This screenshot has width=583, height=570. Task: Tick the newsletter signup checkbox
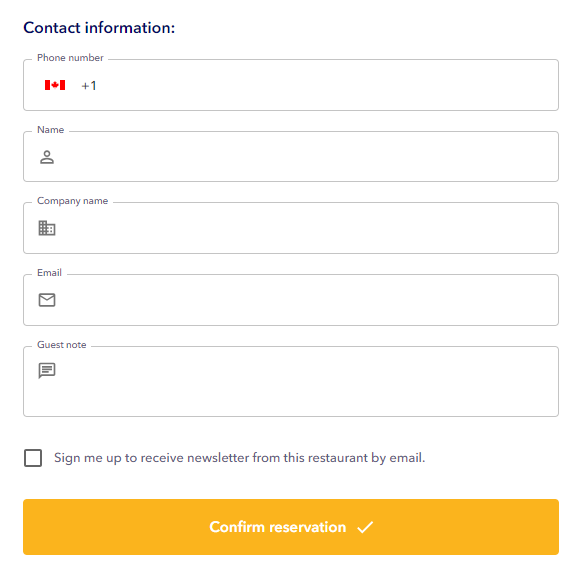(x=33, y=458)
